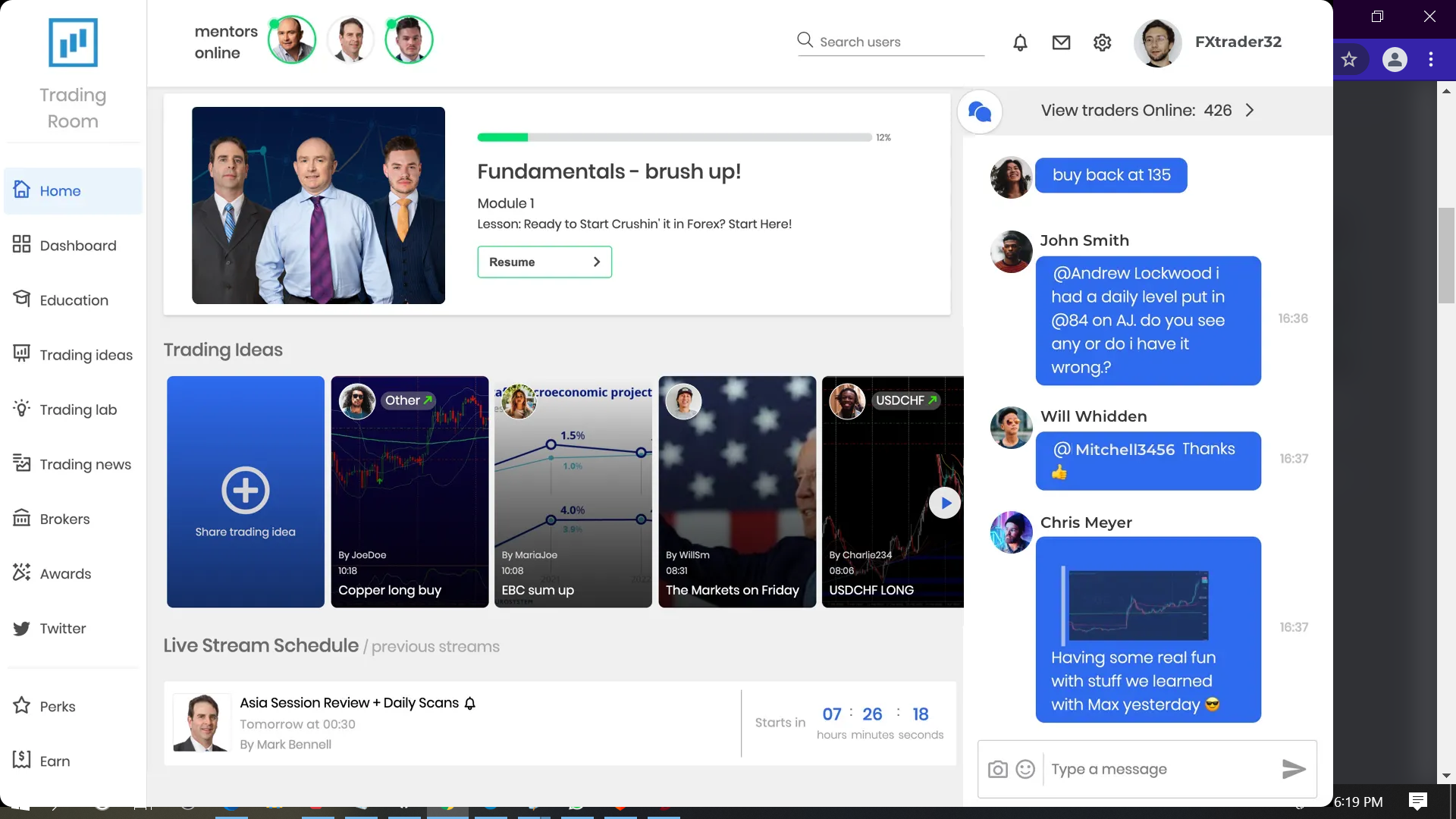1456x819 pixels.
Task: Open browser three-dot menu
Action: tap(1431, 59)
